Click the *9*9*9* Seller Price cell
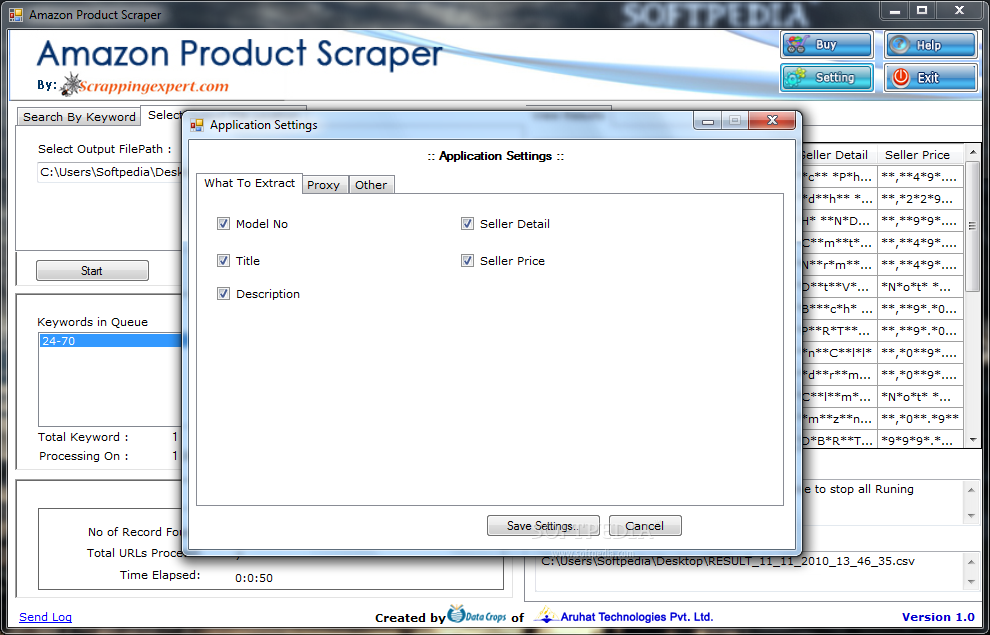Image resolution: width=990 pixels, height=635 pixels. [x=920, y=440]
